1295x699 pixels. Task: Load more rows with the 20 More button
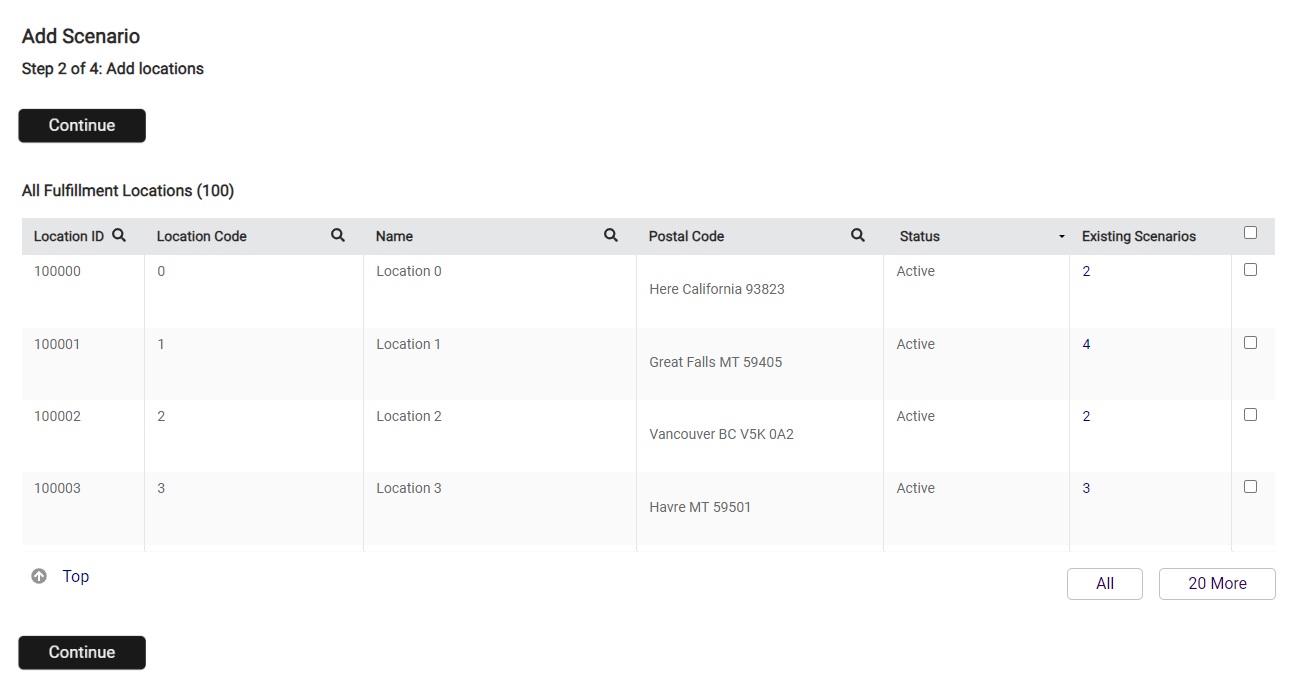[1216, 583]
